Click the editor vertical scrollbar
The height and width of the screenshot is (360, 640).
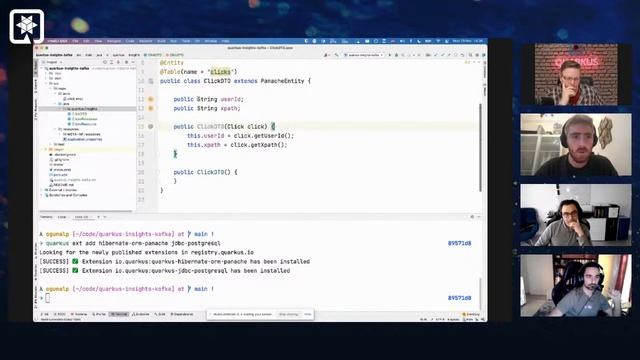point(480,147)
